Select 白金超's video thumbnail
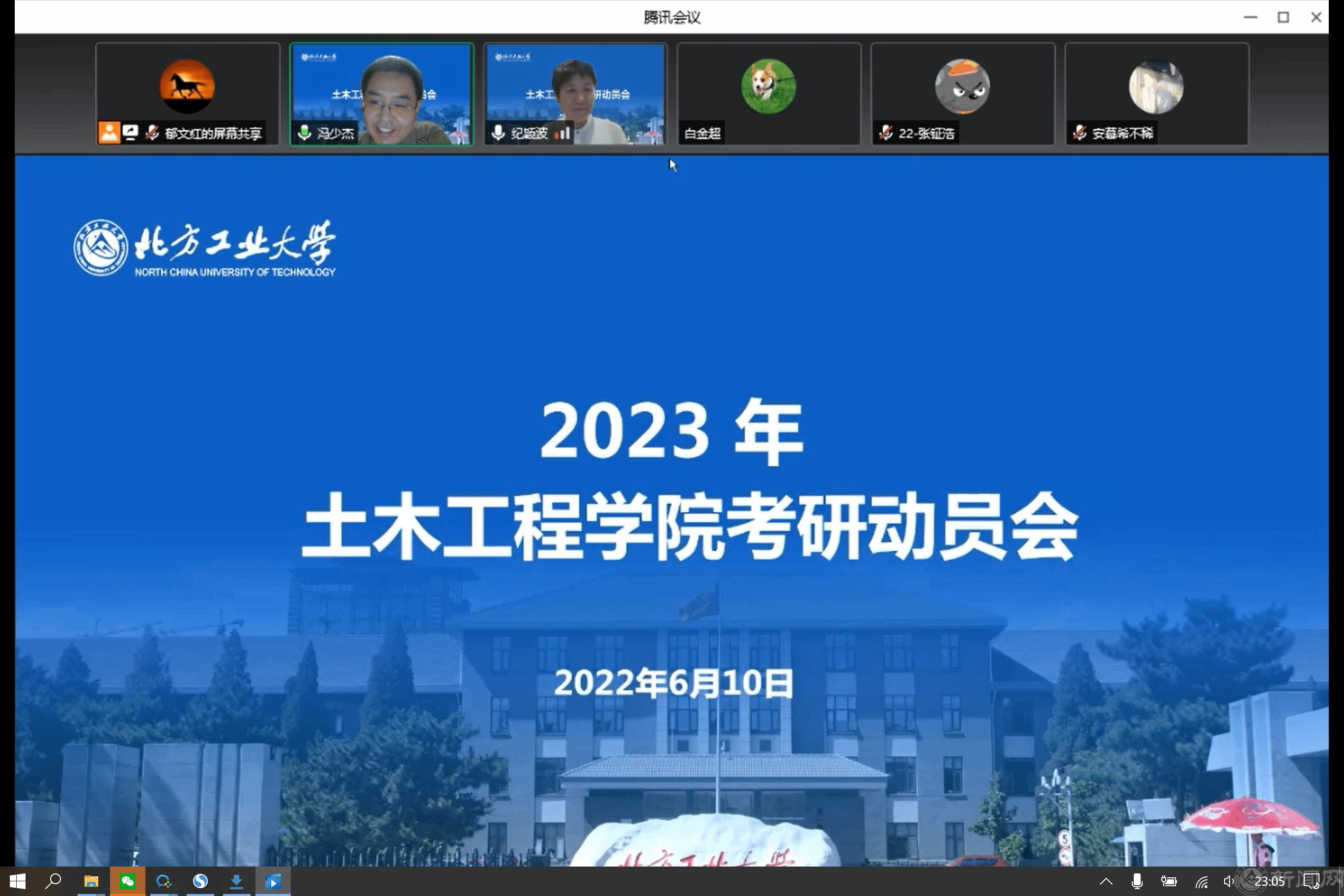The image size is (1344, 896). (769, 94)
